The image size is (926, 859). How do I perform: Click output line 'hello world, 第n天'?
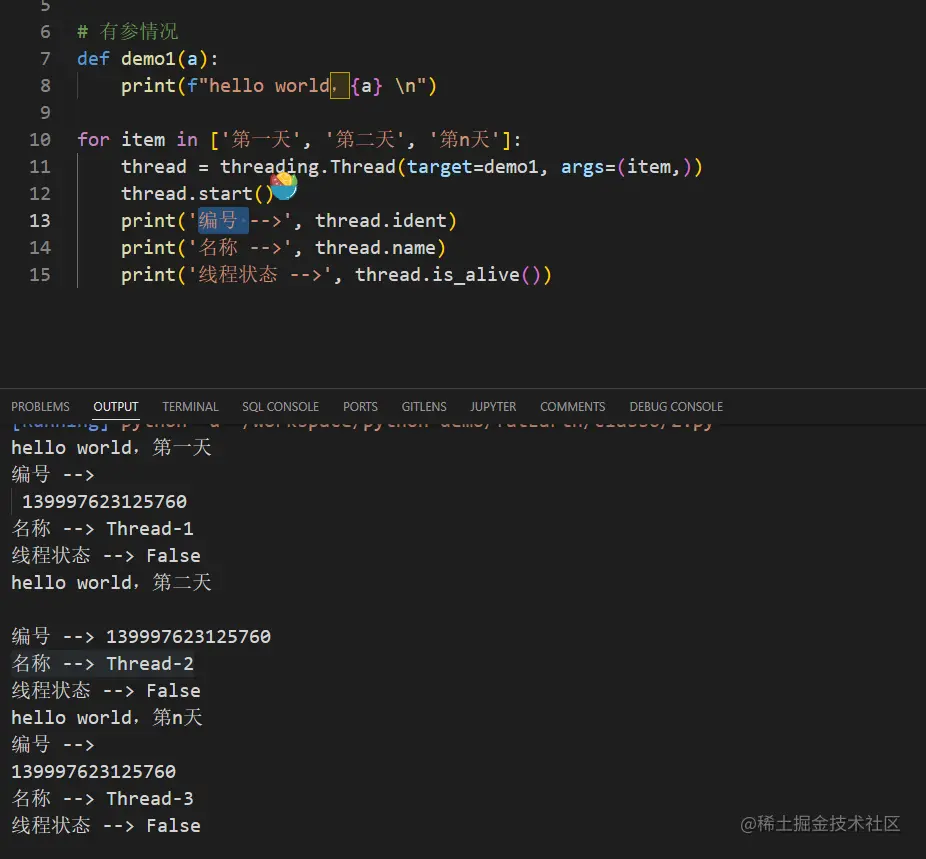[107, 718]
